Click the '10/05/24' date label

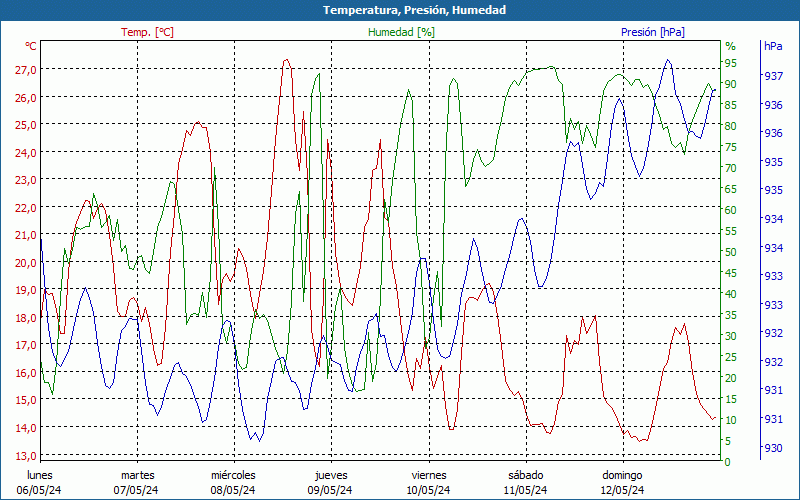tap(428, 490)
